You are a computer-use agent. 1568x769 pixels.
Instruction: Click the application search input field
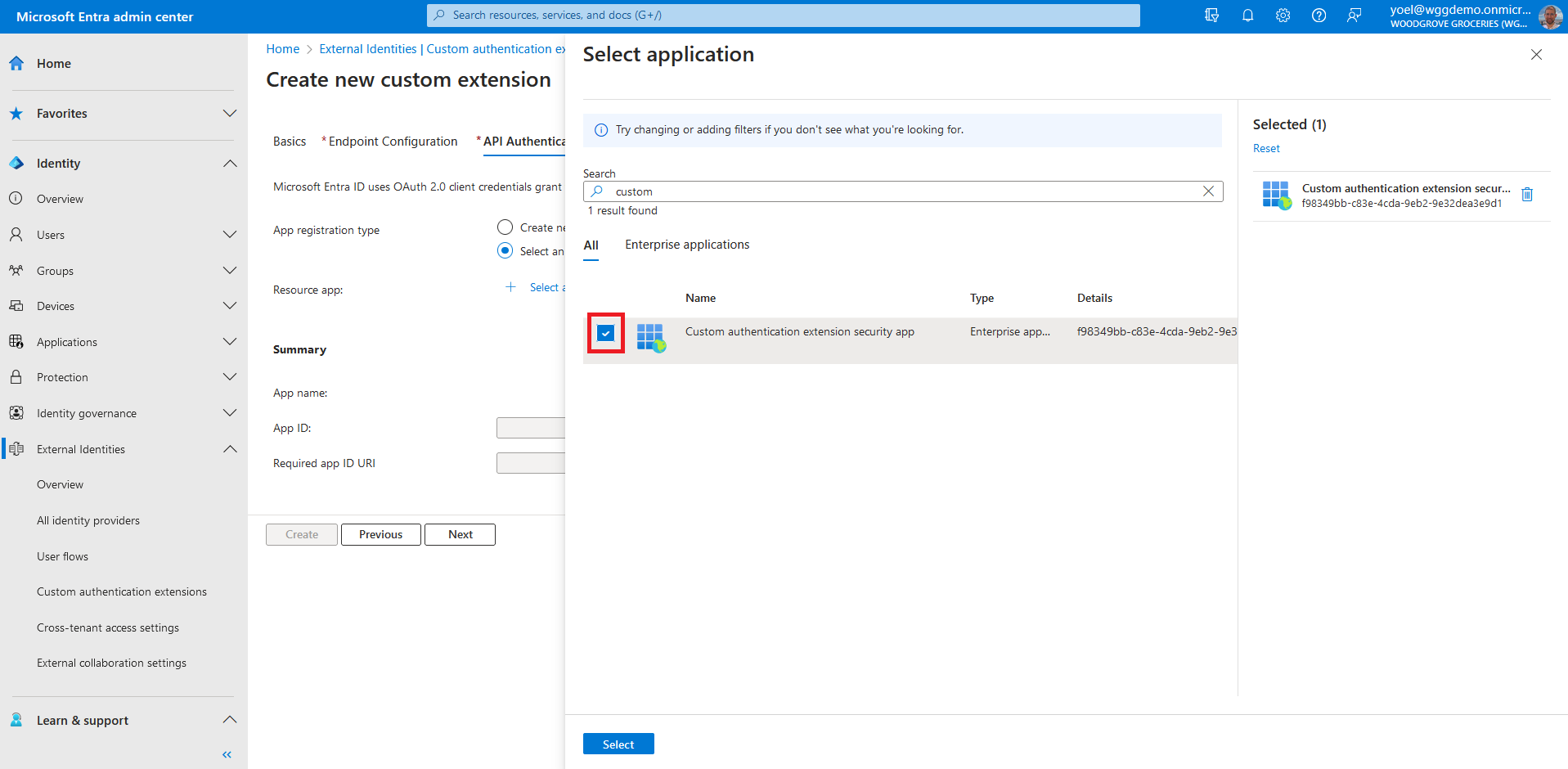pyautogui.click(x=900, y=191)
